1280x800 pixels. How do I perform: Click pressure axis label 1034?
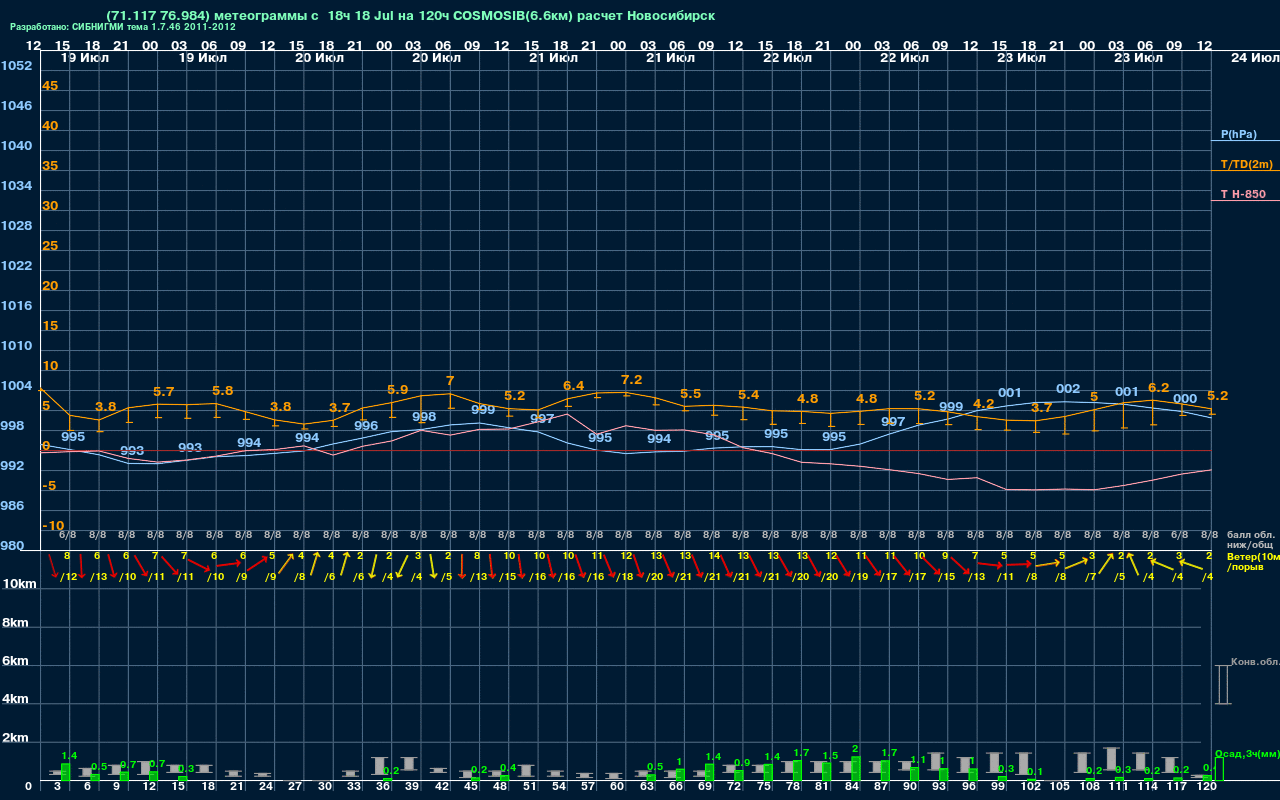[16, 186]
